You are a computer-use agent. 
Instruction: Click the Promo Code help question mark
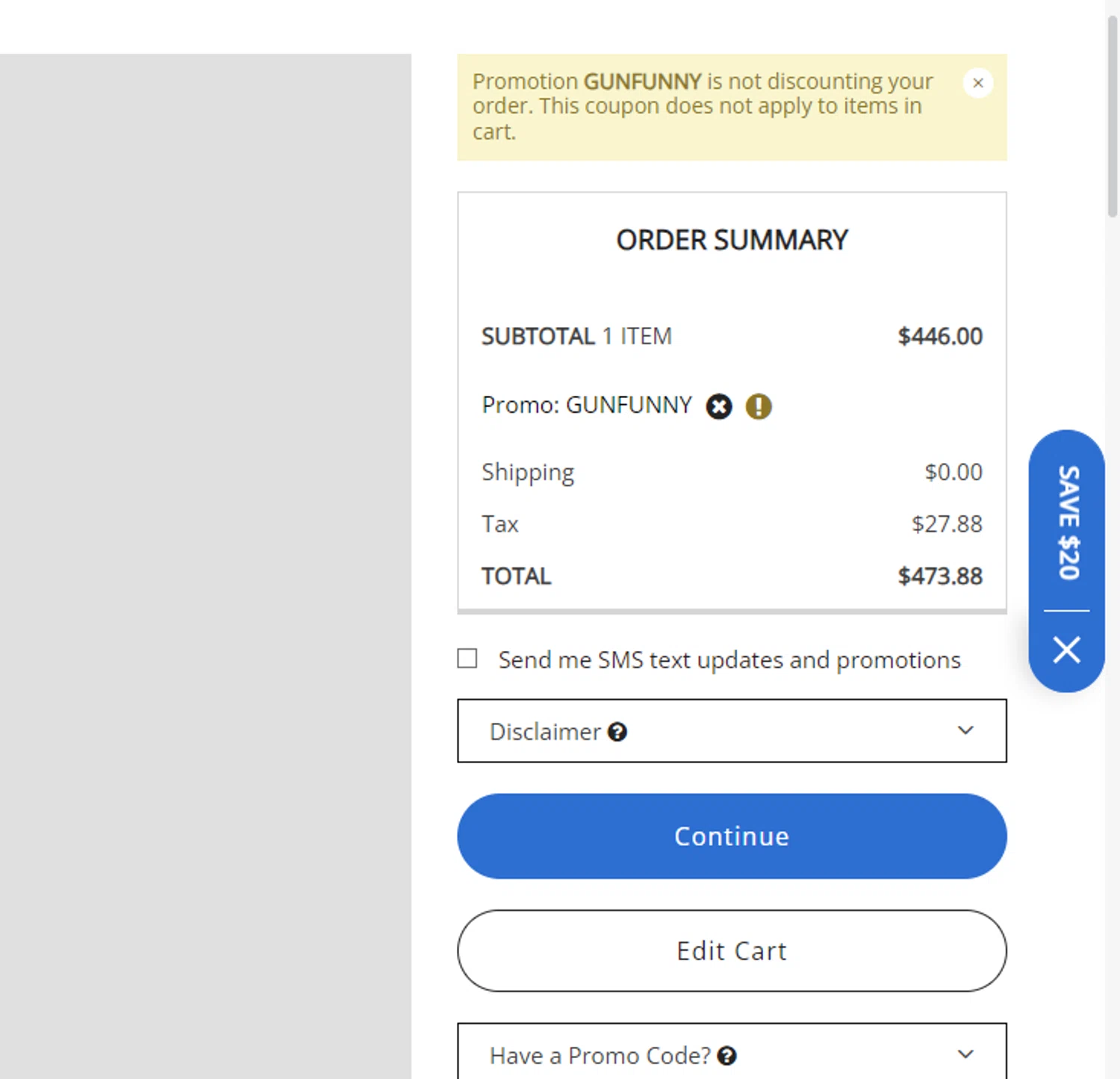[727, 1056]
